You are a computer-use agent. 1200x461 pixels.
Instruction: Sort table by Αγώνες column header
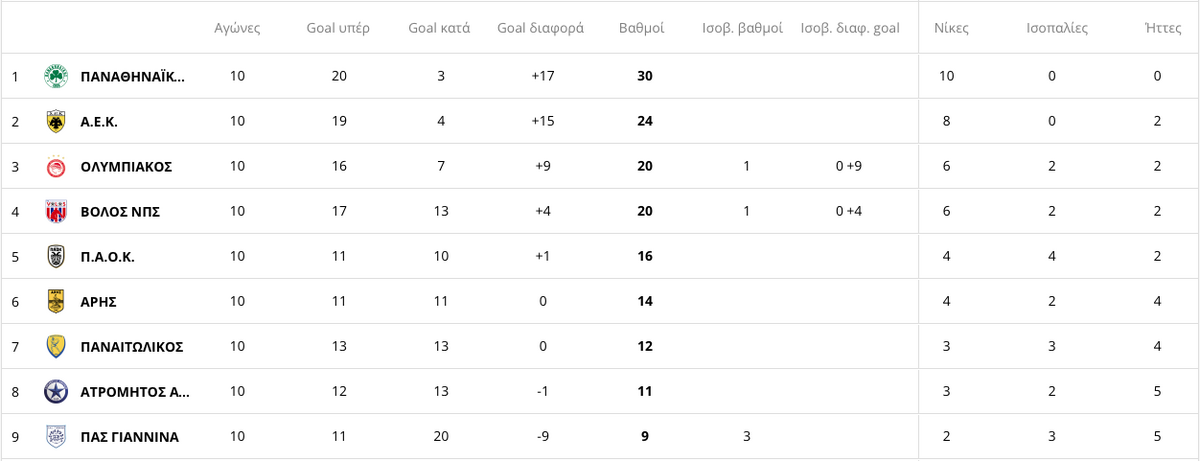tap(237, 28)
